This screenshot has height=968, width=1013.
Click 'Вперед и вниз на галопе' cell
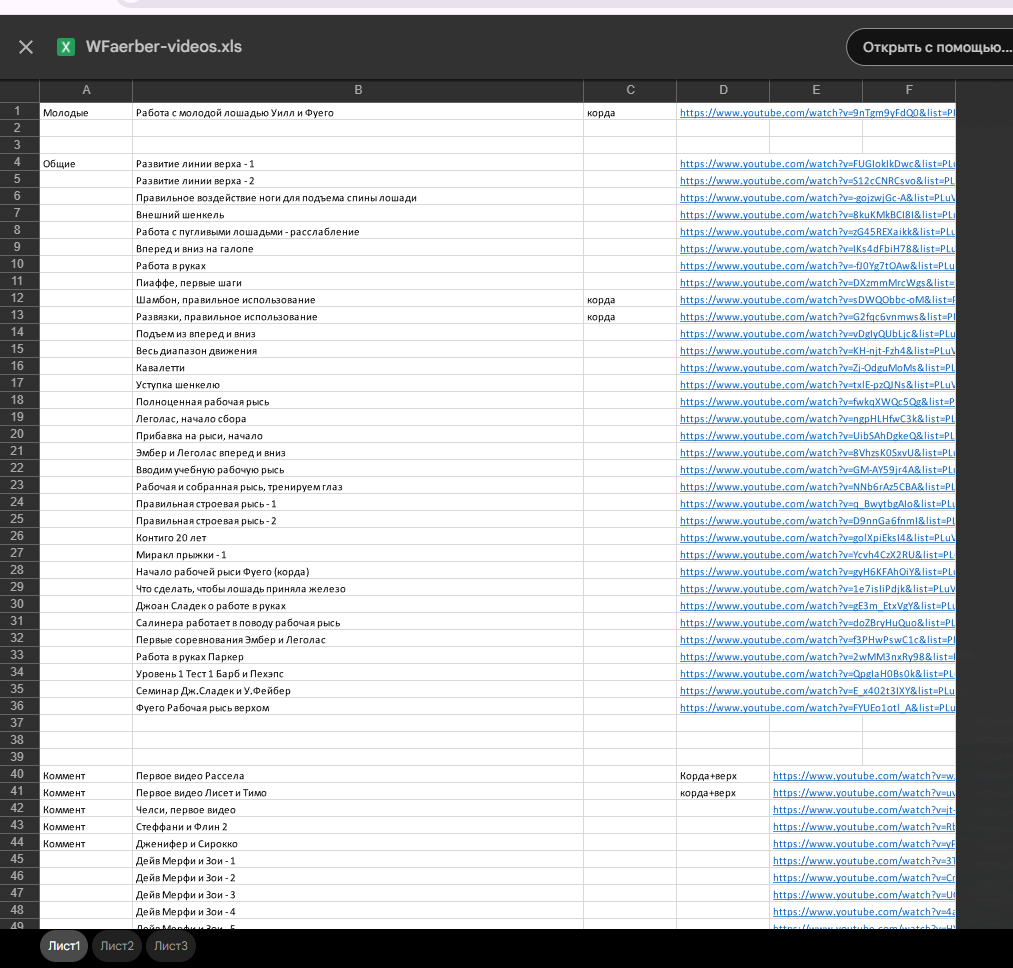click(358, 249)
